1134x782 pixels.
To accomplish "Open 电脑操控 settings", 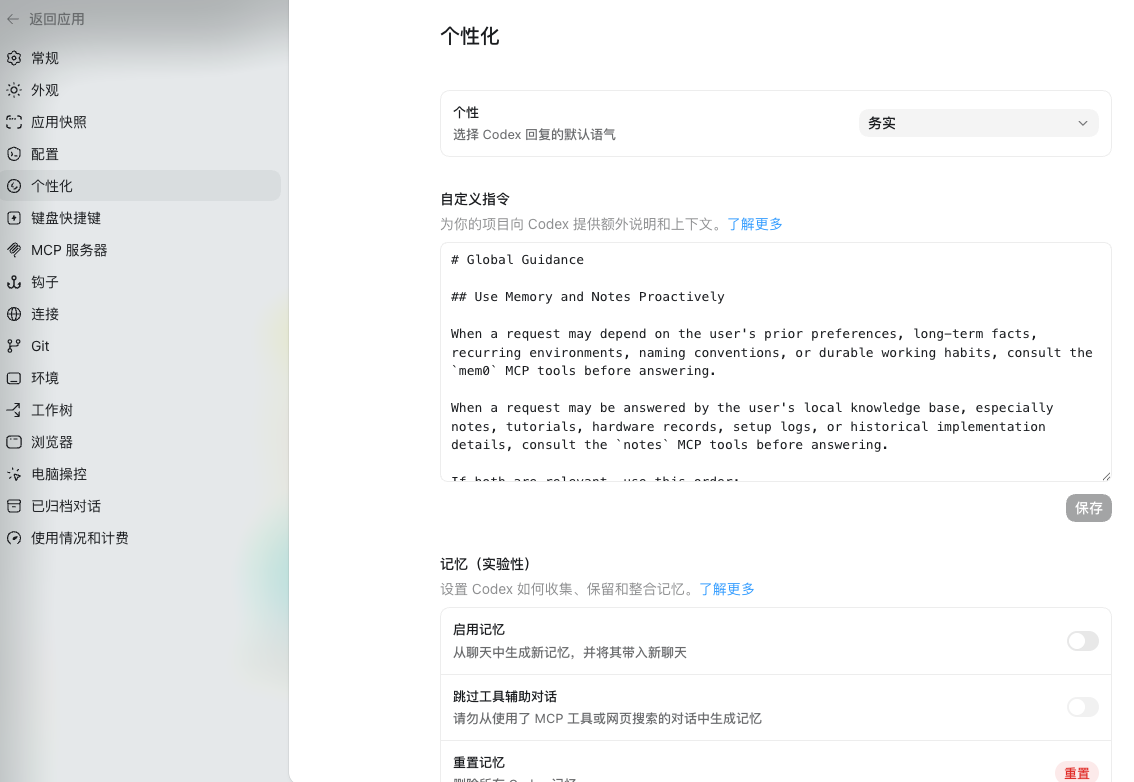I will (x=140, y=474).
